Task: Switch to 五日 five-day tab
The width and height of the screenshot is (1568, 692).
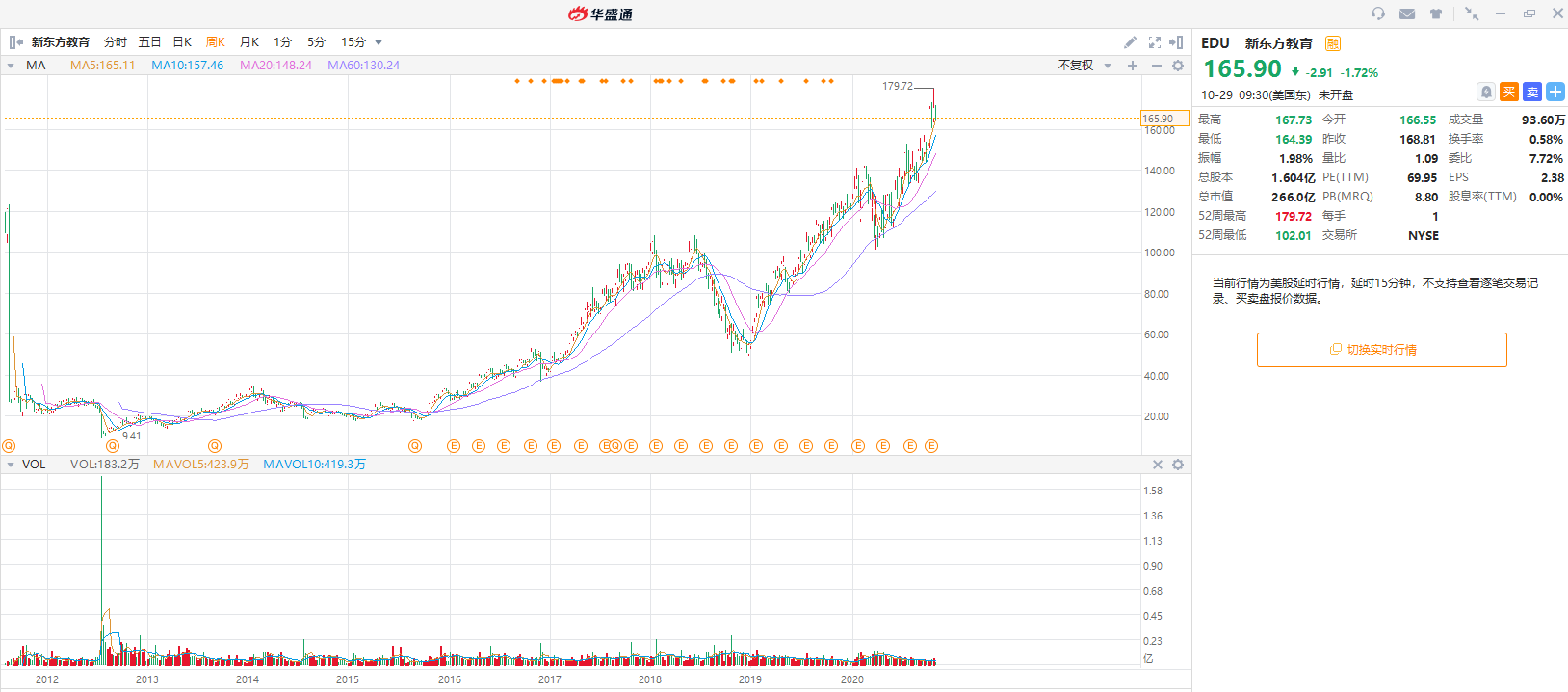Action: pyautogui.click(x=149, y=42)
